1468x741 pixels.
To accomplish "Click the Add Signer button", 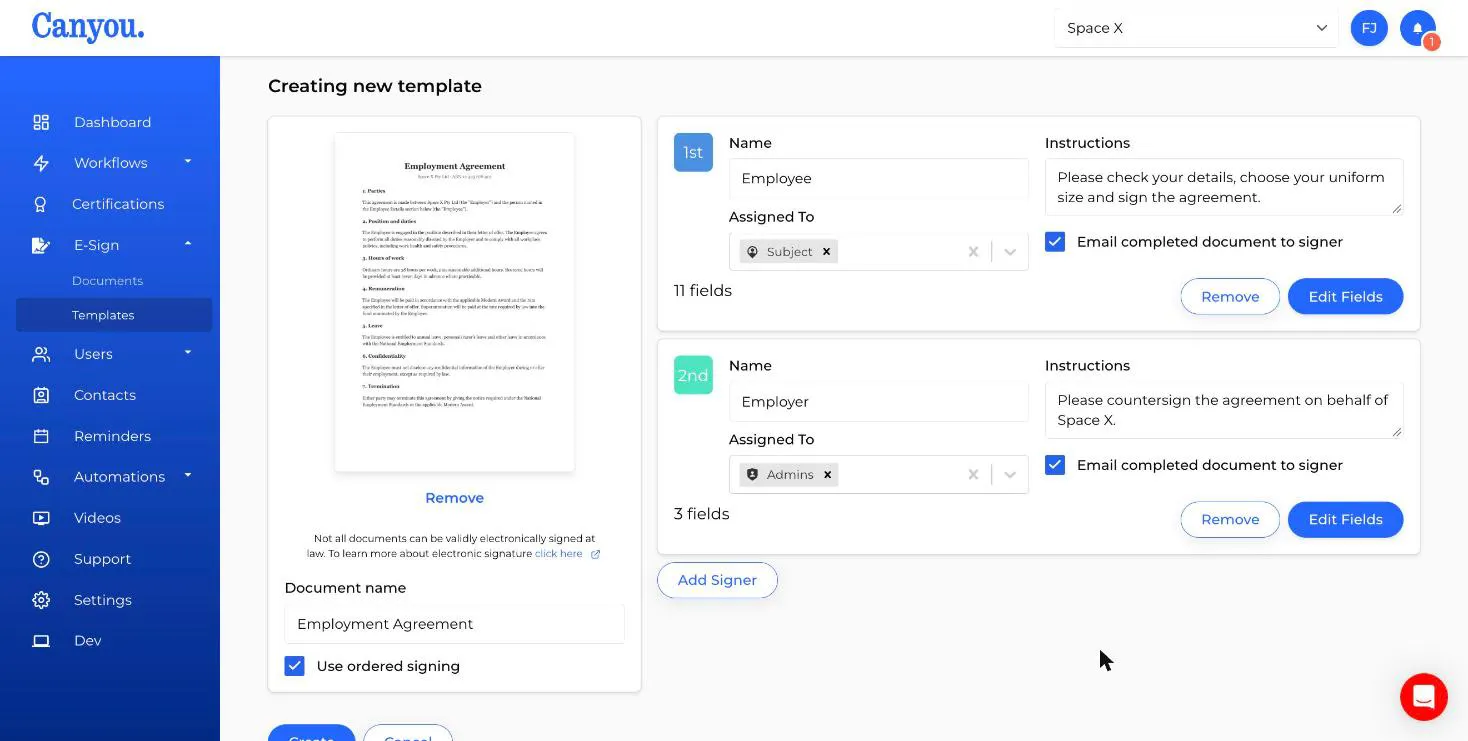I will 717,580.
